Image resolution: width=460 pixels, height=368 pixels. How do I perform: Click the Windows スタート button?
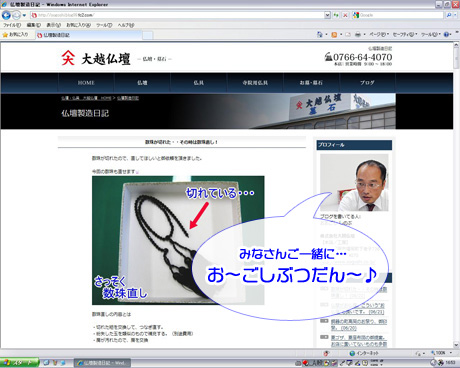19,363
